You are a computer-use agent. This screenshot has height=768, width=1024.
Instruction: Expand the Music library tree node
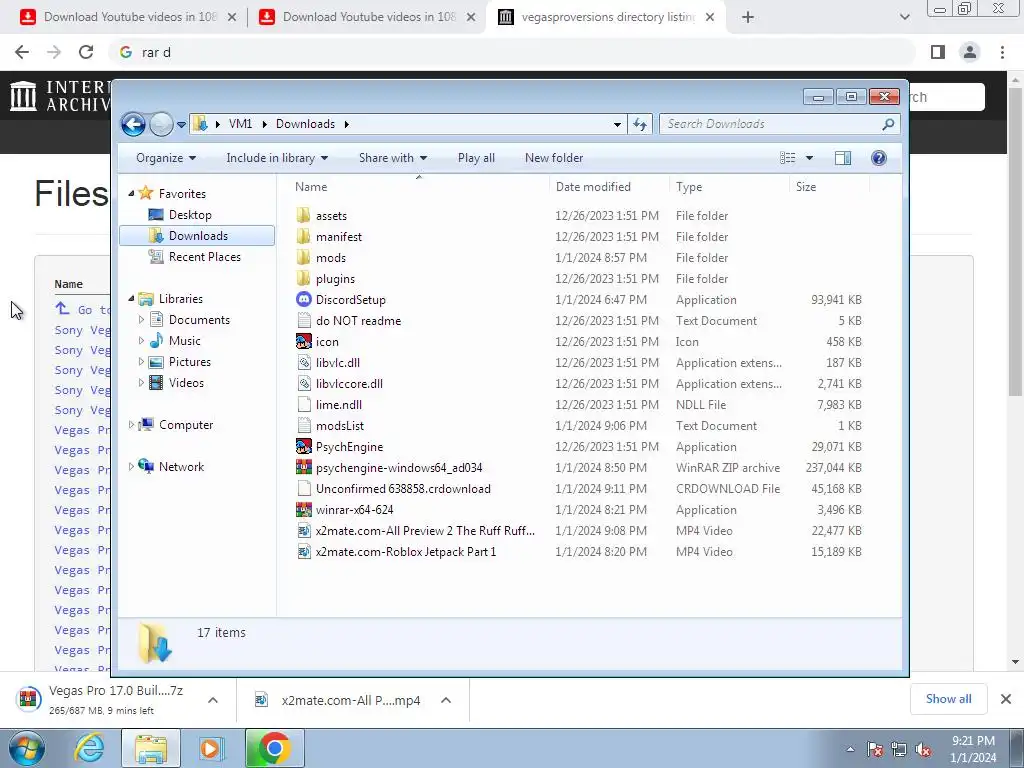tap(141, 341)
